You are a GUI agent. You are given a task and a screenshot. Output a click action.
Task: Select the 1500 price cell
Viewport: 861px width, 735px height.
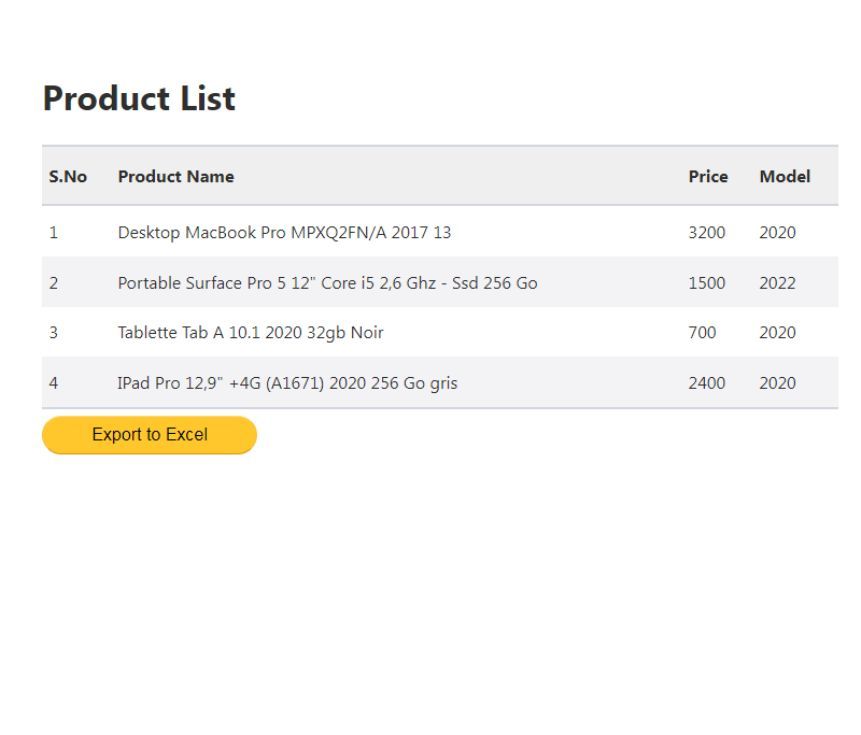[x=707, y=283]
